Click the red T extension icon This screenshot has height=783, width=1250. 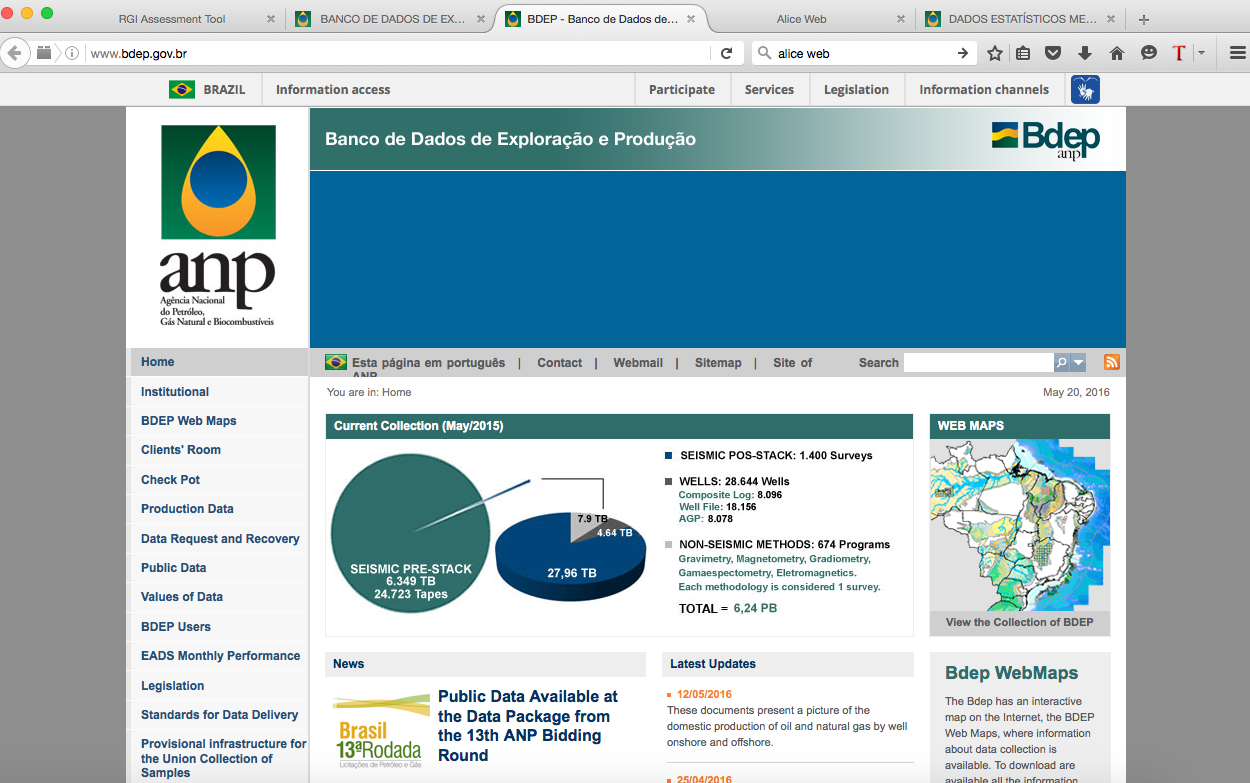[1179, 53]
